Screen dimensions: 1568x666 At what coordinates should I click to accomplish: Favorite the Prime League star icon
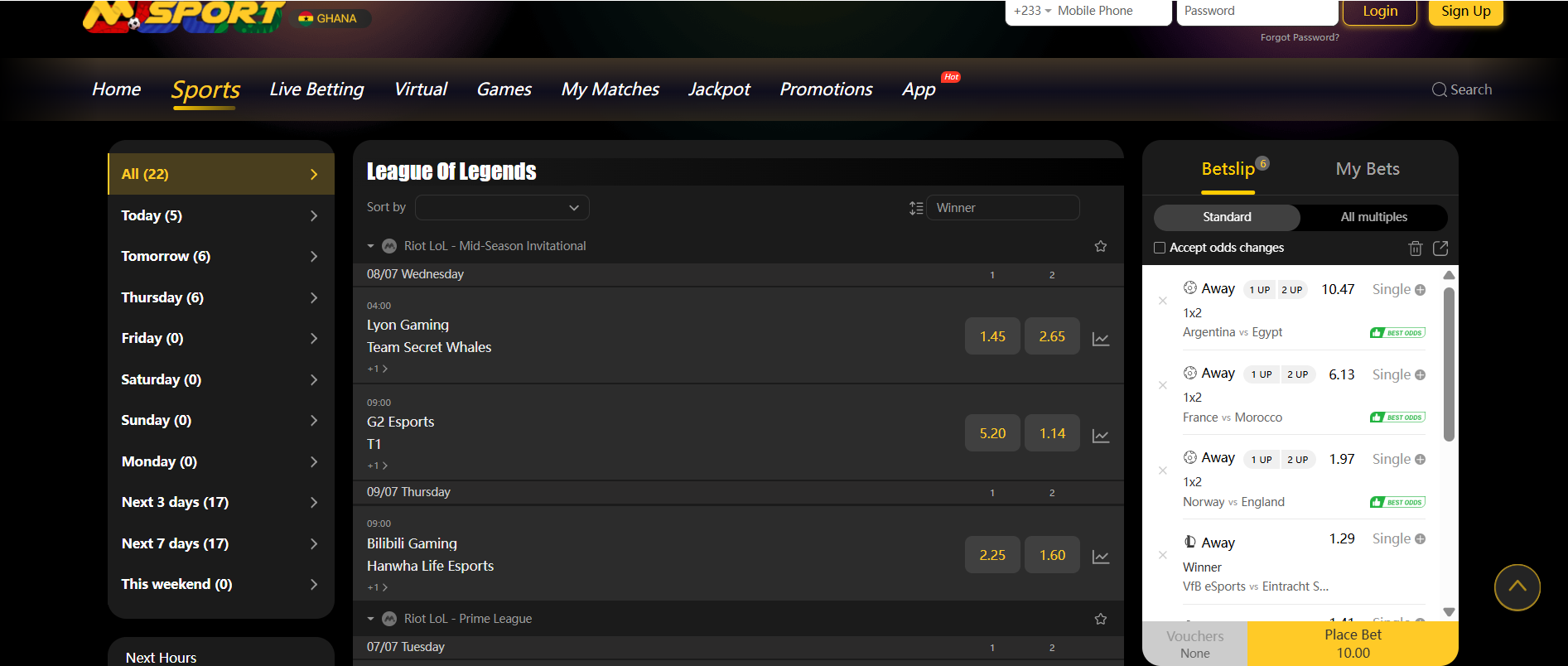[1101, 619]
